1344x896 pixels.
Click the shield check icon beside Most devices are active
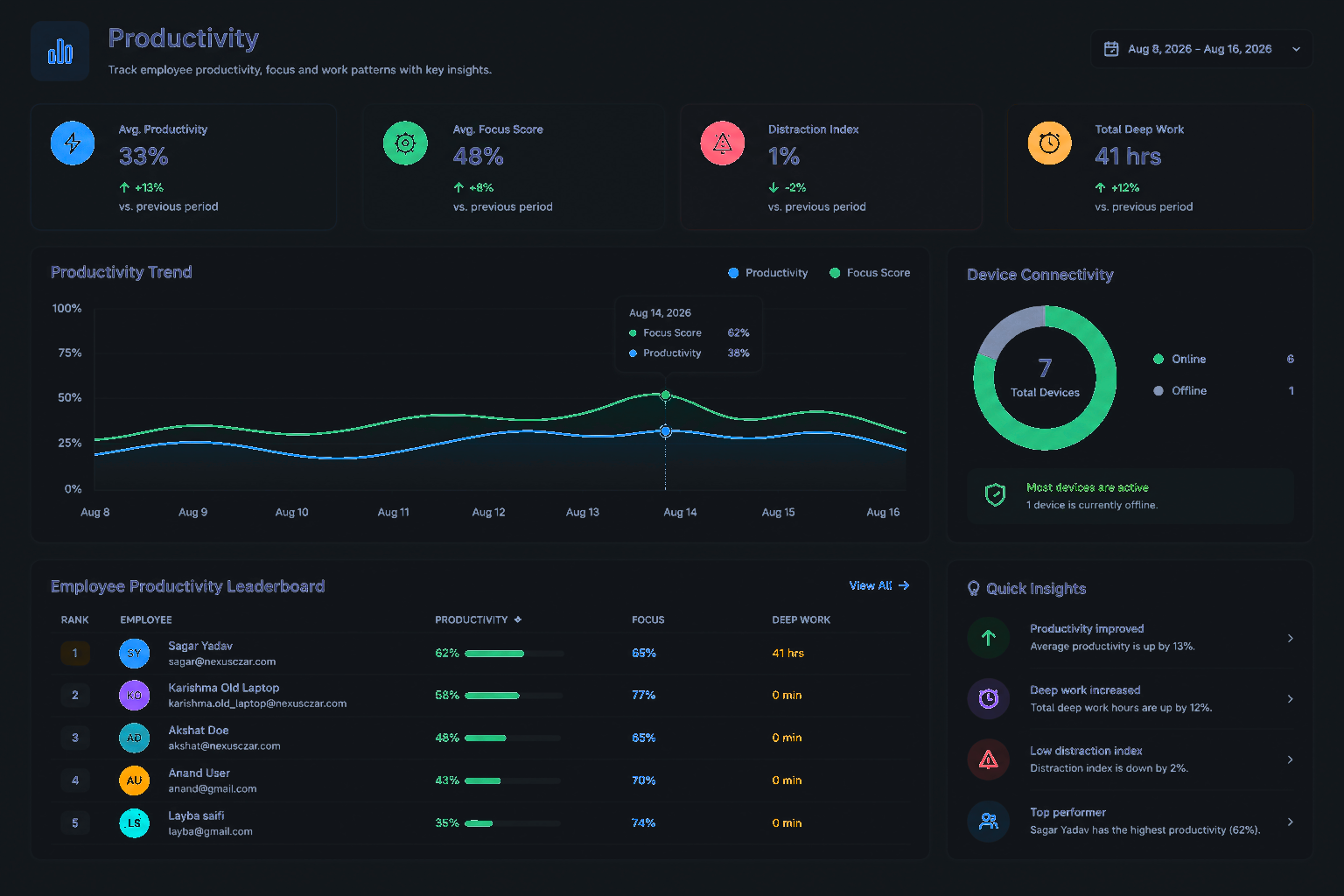point(995,495)
